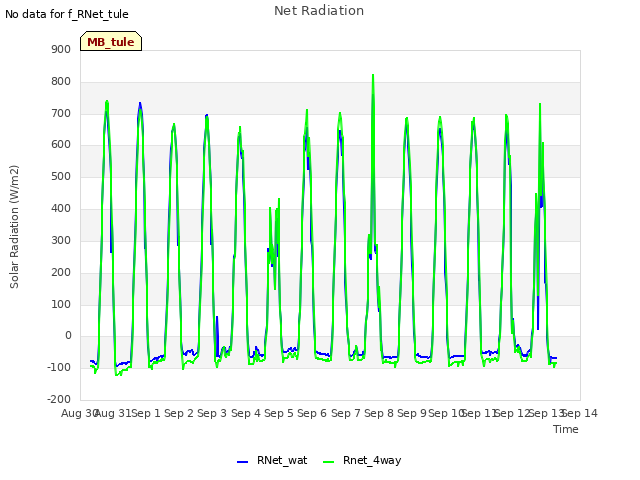Toggle the Rnet_4way legend entry

pyautogui.click(x=362, y=460)
